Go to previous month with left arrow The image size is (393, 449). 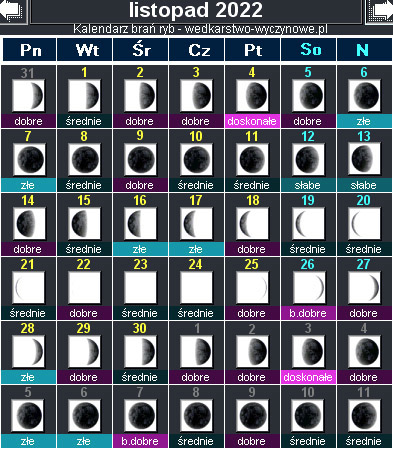[13, 11]
